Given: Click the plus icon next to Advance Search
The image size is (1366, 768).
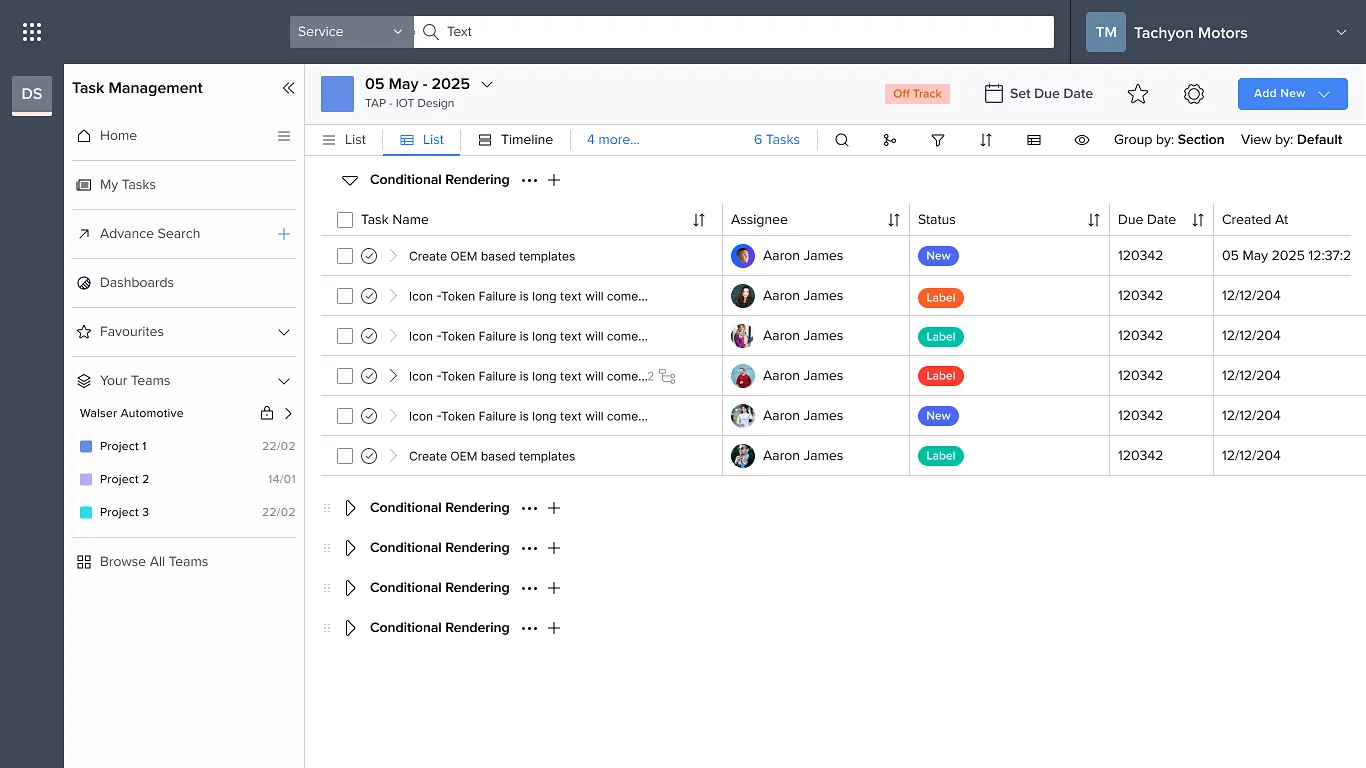Looking at the screenshot, I should (x=284, y=234).
